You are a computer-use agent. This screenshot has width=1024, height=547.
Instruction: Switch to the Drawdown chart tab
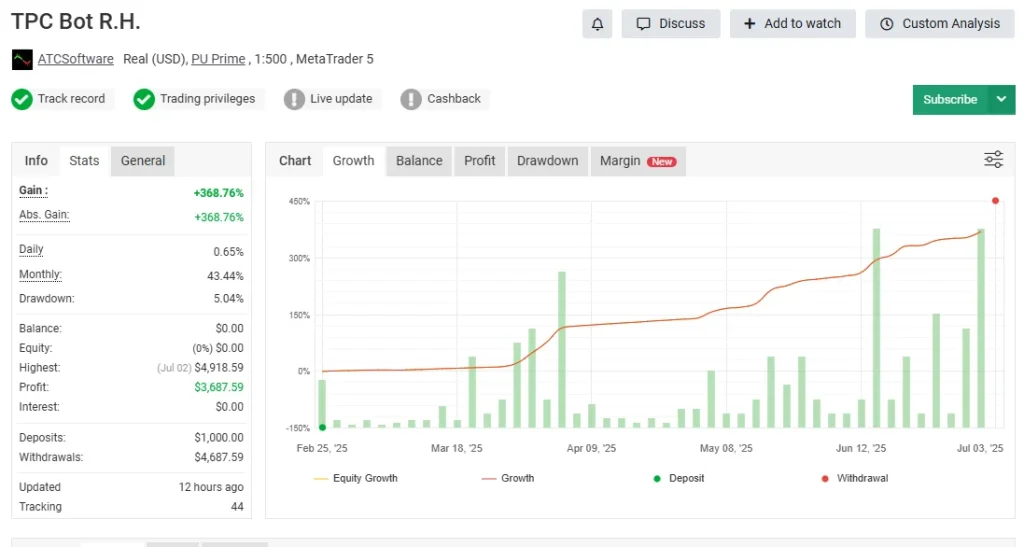pos(547,160)
